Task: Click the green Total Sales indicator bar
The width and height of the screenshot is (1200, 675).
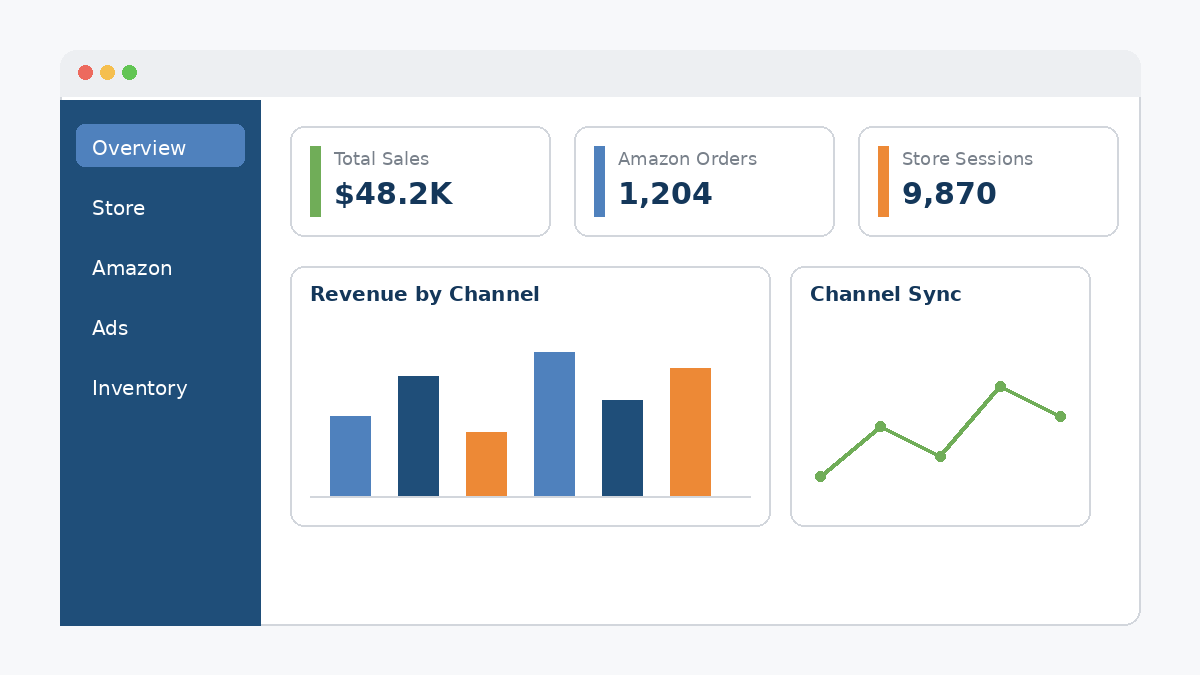Action: (315, 181)
